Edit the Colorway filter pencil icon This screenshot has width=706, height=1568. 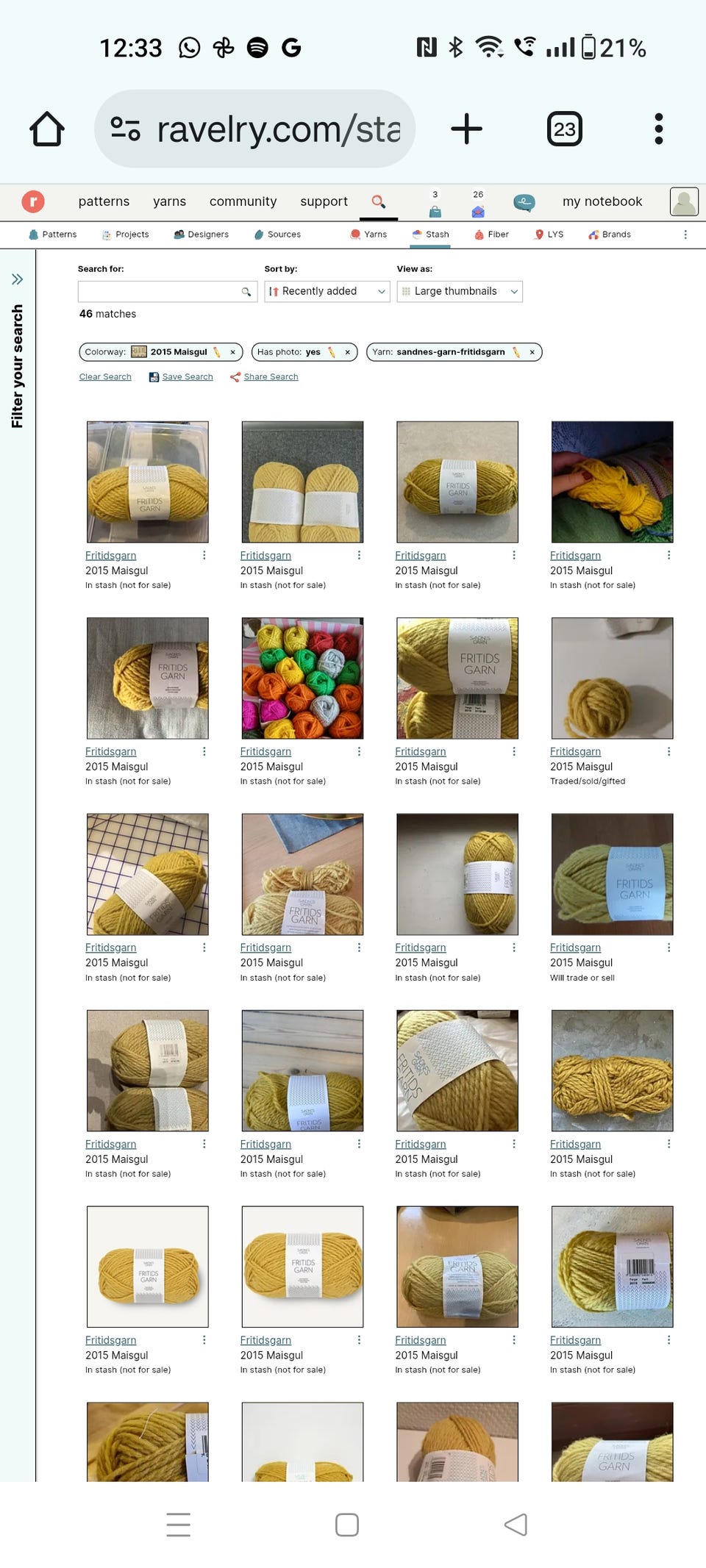(x=216, y=352)
